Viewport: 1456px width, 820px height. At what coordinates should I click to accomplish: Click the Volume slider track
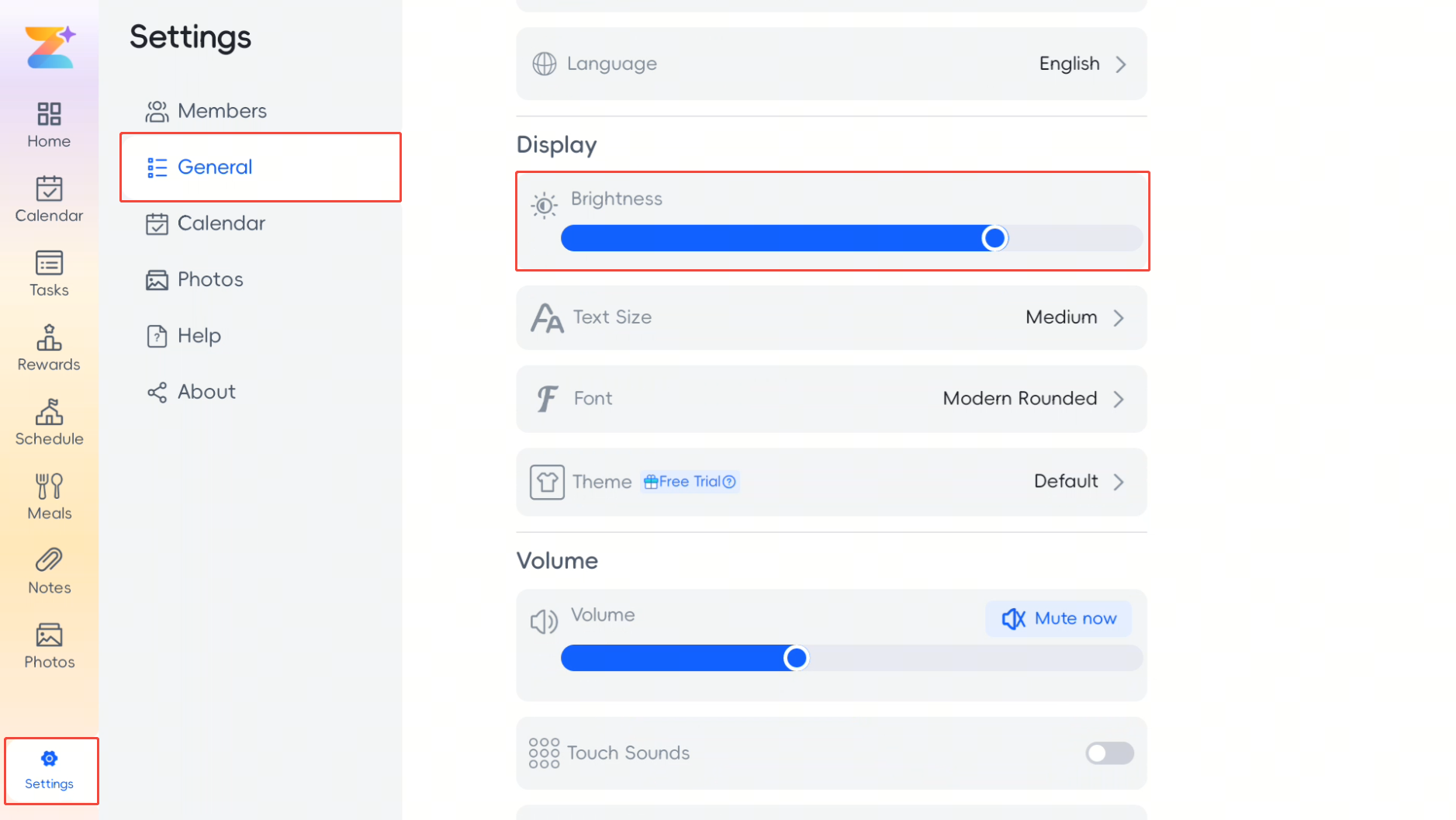tap(851, 658)
